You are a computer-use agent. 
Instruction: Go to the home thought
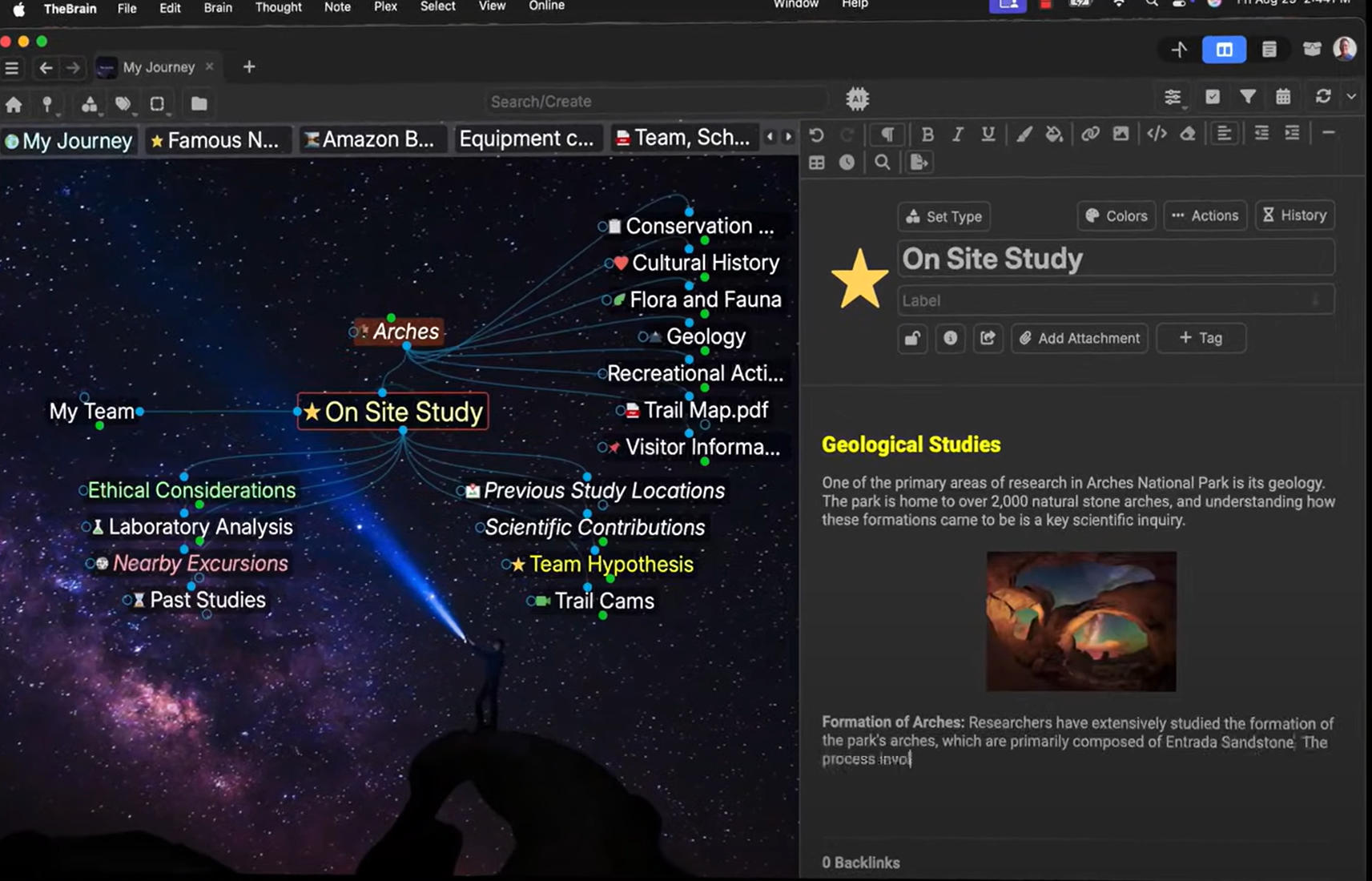pyautogui.click(x=14, y=104)
